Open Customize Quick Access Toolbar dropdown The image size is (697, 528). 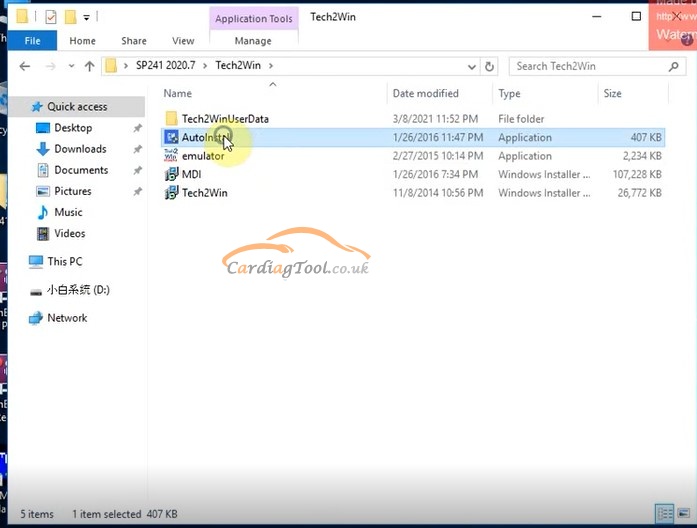[x=87, y=17]
